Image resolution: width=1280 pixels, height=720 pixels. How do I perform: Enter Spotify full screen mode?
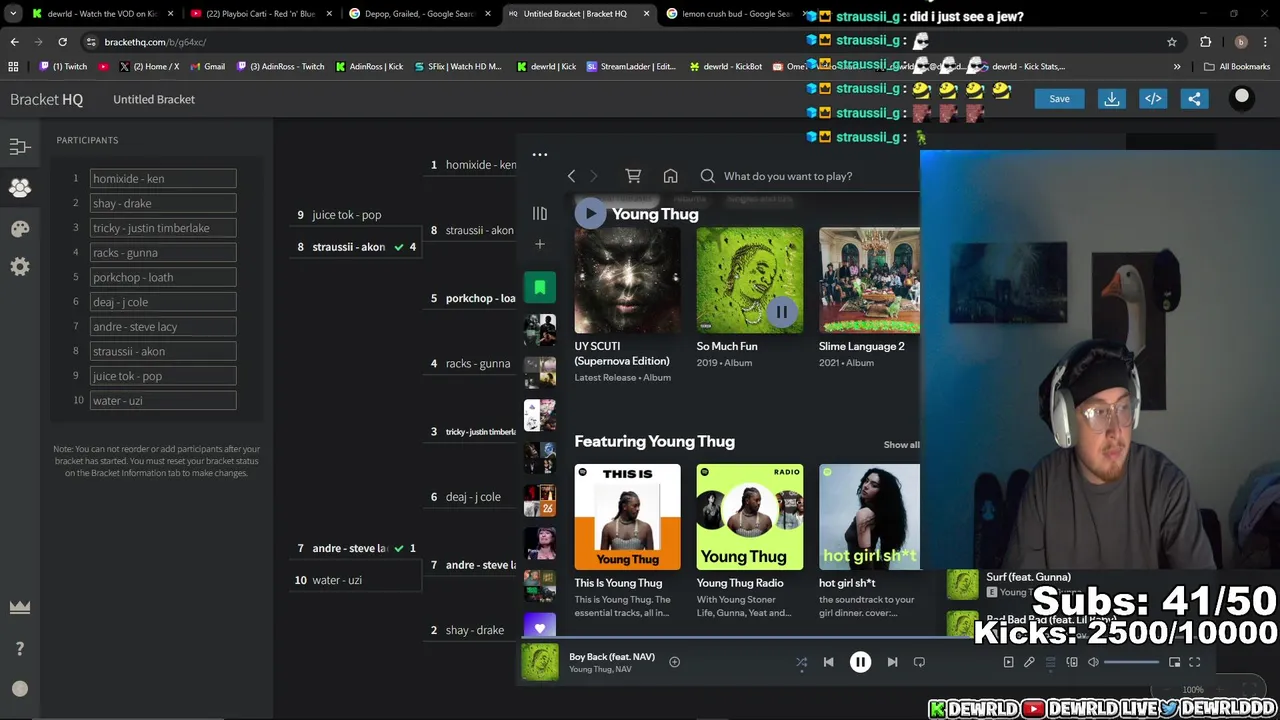tap(1194, 662)
